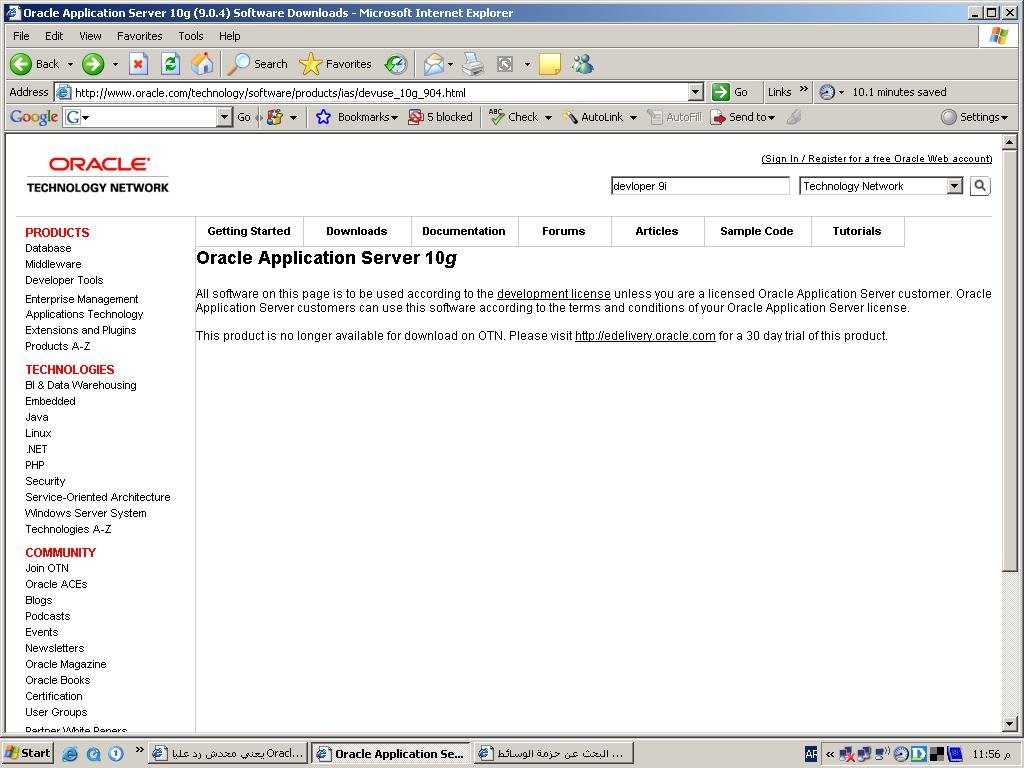Click the Go button next to address bar
Screen dimensions: 1024x768
pos(730,92)
